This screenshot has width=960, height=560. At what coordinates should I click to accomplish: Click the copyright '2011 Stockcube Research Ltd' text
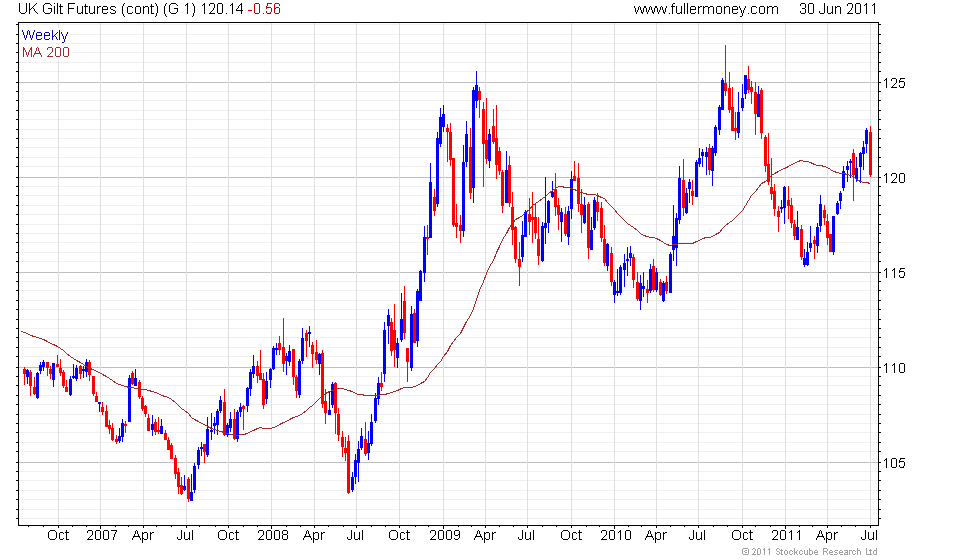(809, 552)
